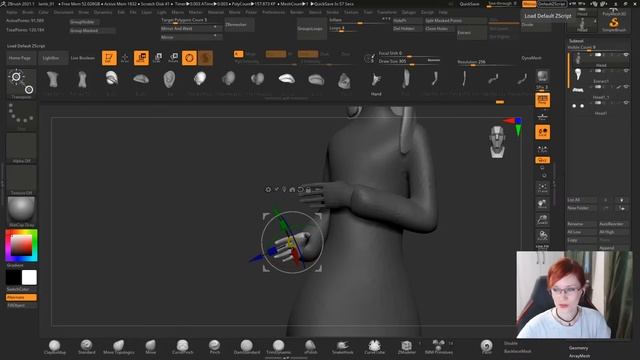Pick the SnakeHook brush
Viewport: 640px width, 360px height.
pyautogui.click(x=342, y=347)
